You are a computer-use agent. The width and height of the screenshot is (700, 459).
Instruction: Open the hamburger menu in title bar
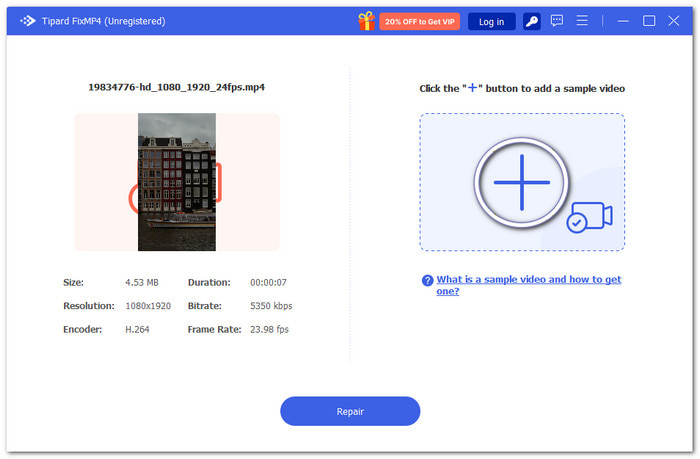(582, 21)
